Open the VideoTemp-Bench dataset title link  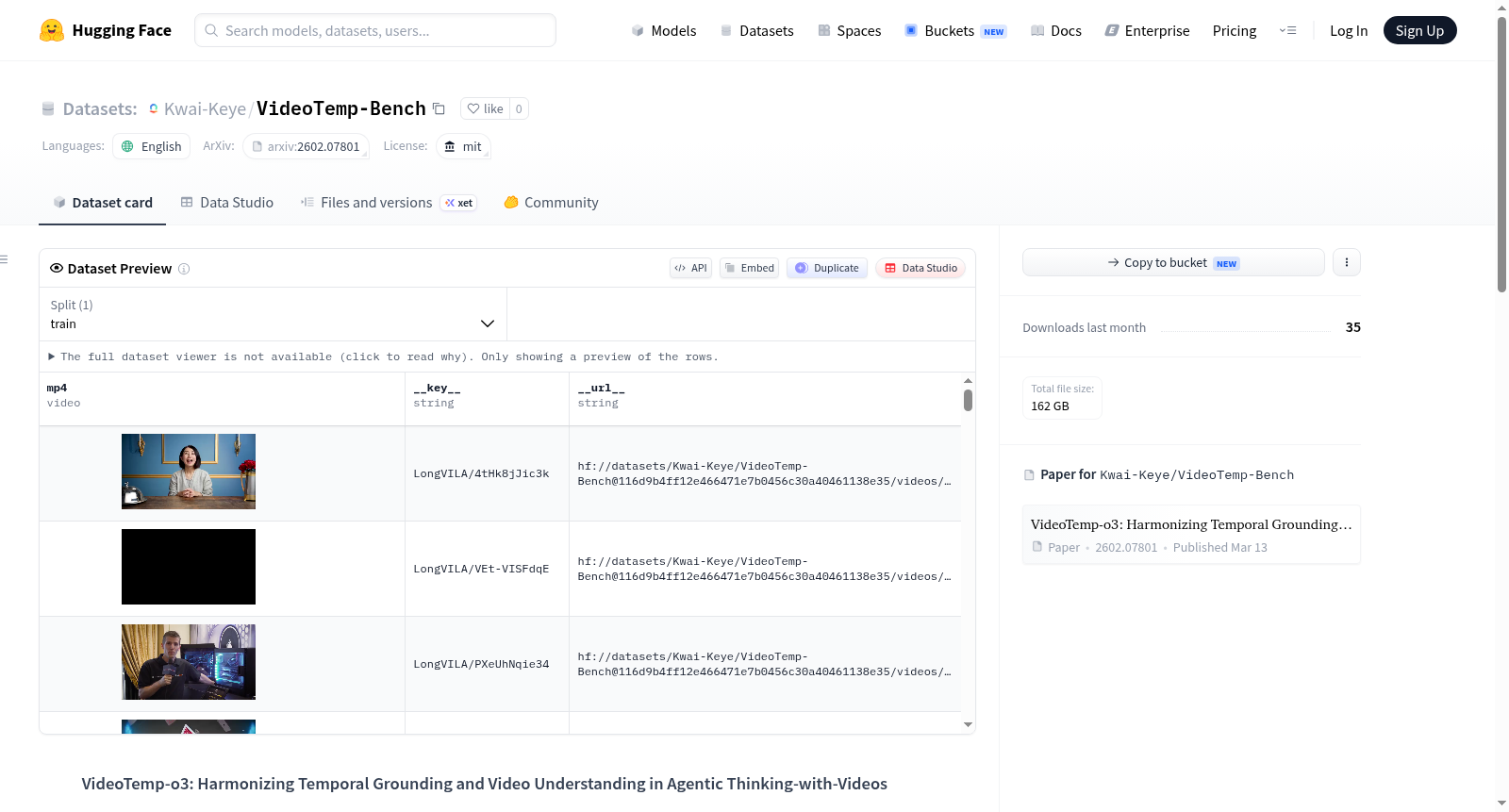pyautogui.click(x=341, y=108)
